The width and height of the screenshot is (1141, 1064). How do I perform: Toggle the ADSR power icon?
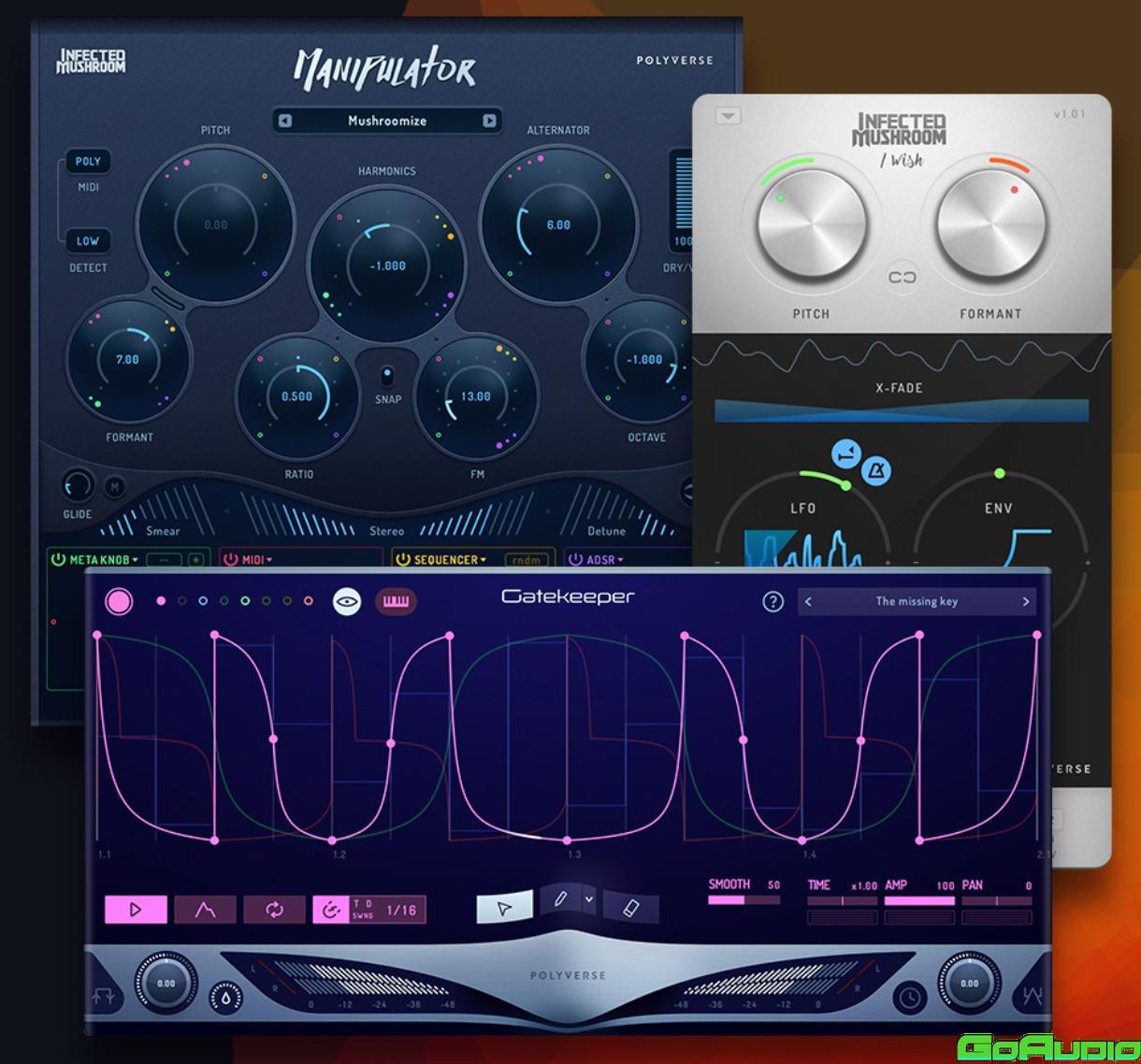point(575,559)
